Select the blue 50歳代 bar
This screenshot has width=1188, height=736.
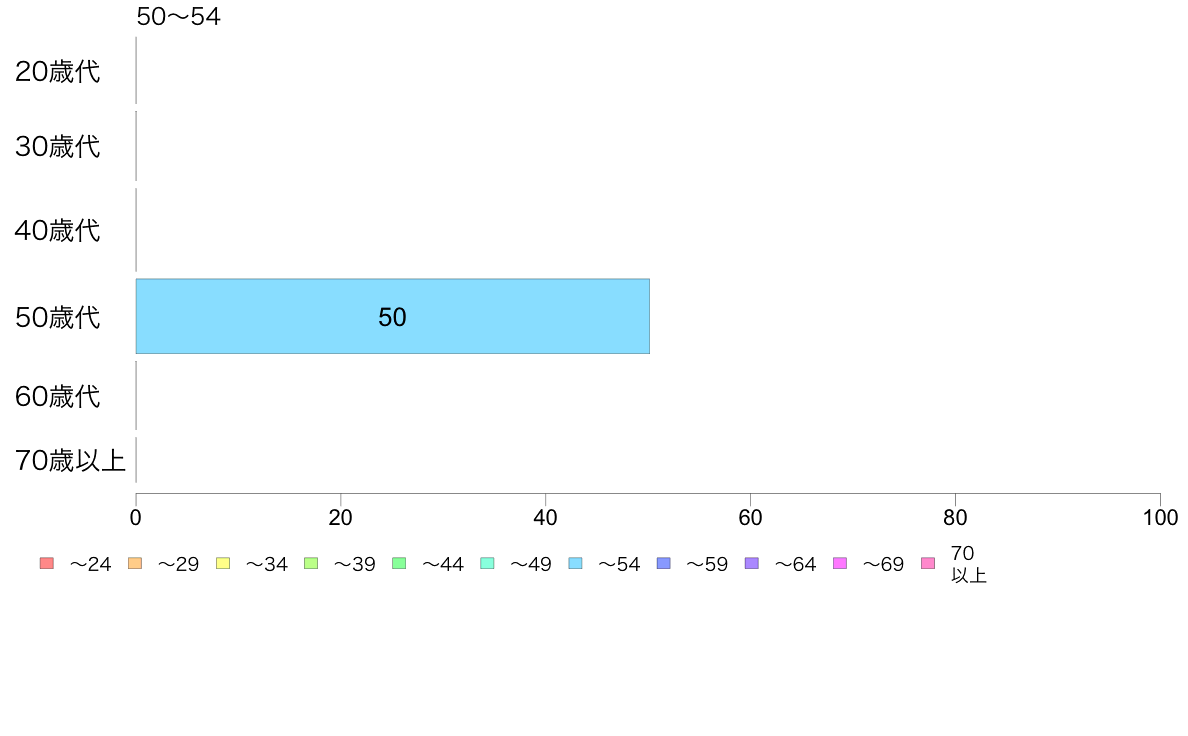392,316
